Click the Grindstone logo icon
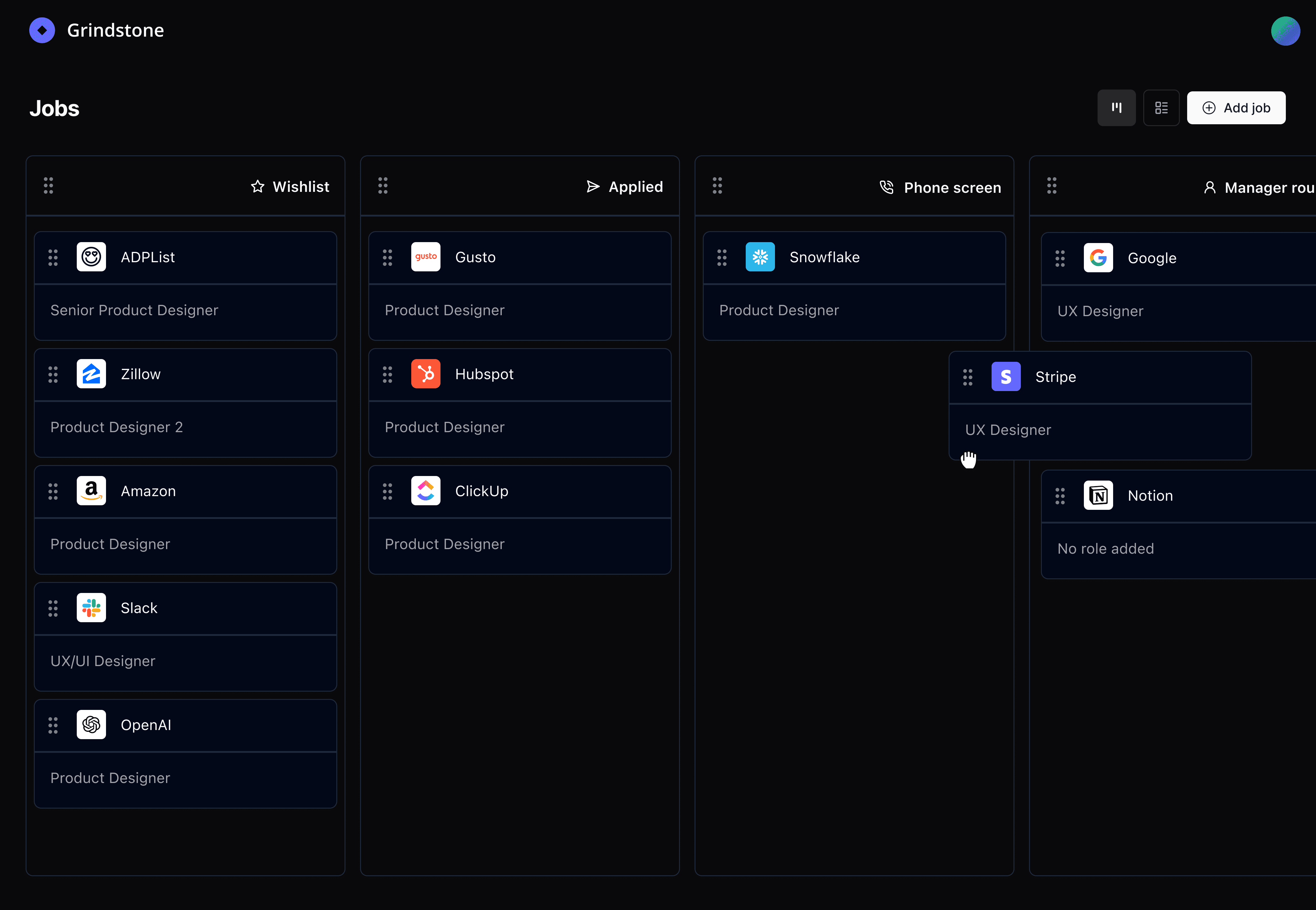 point(42,30)
